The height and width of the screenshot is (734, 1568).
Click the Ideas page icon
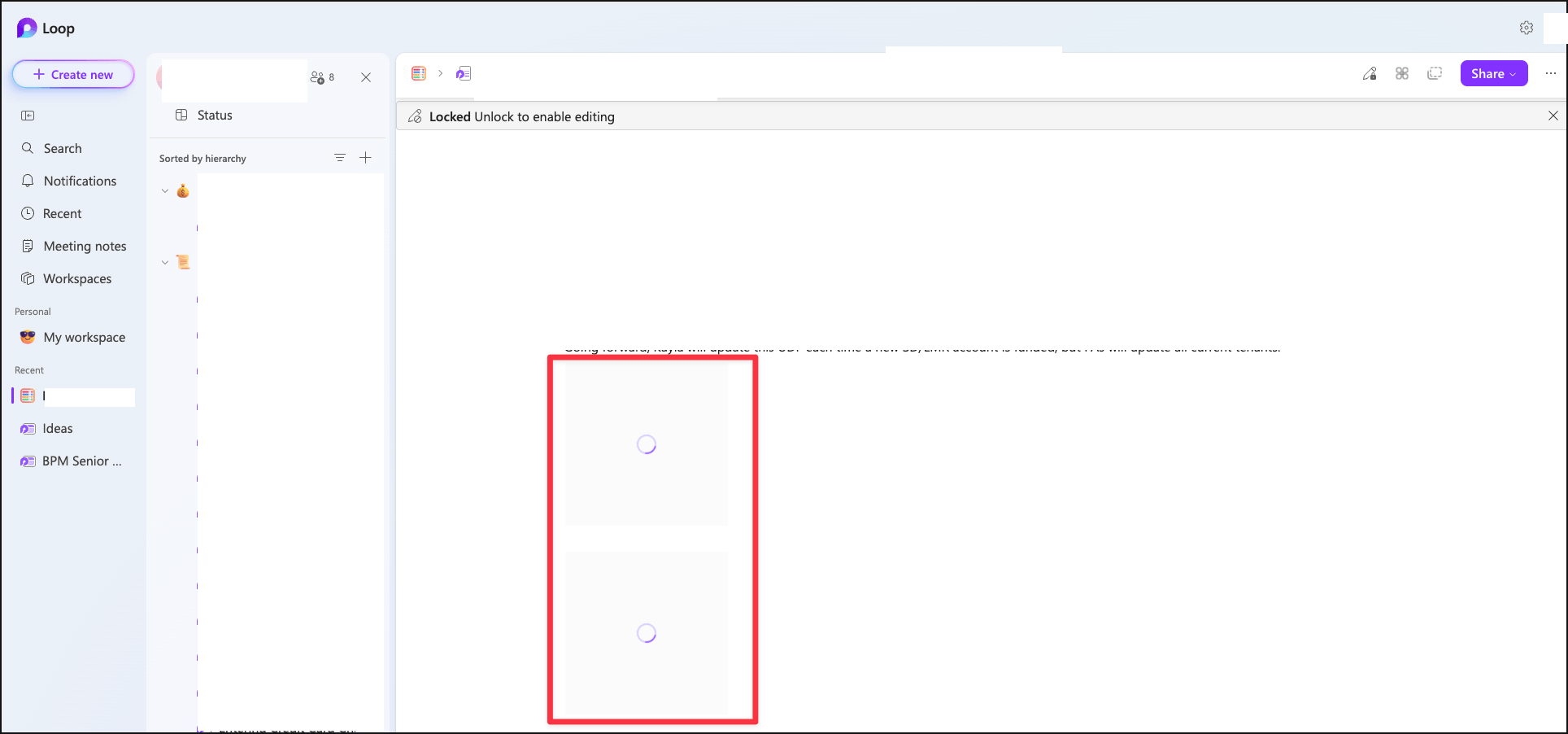pyautogui.click(x=28, y=429)
